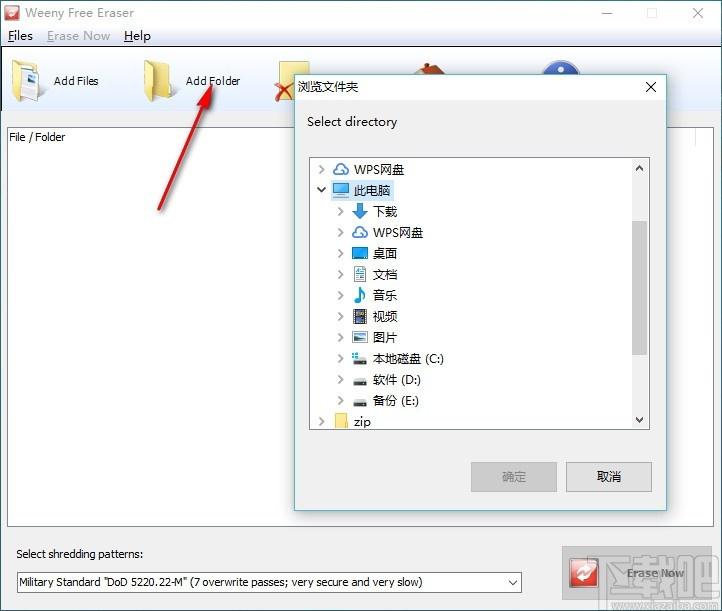Select the 图片 tree item
Screen dimensions: 722x611
coord(384,338)
